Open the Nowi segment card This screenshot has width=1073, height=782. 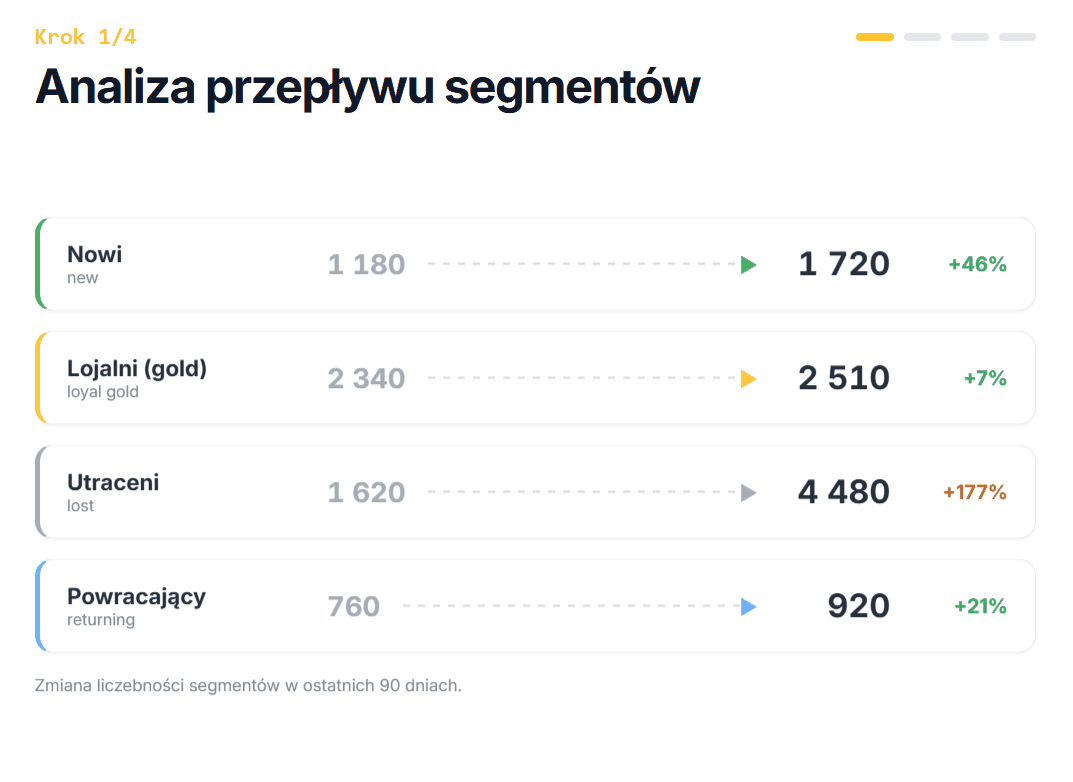pos(535,264)
